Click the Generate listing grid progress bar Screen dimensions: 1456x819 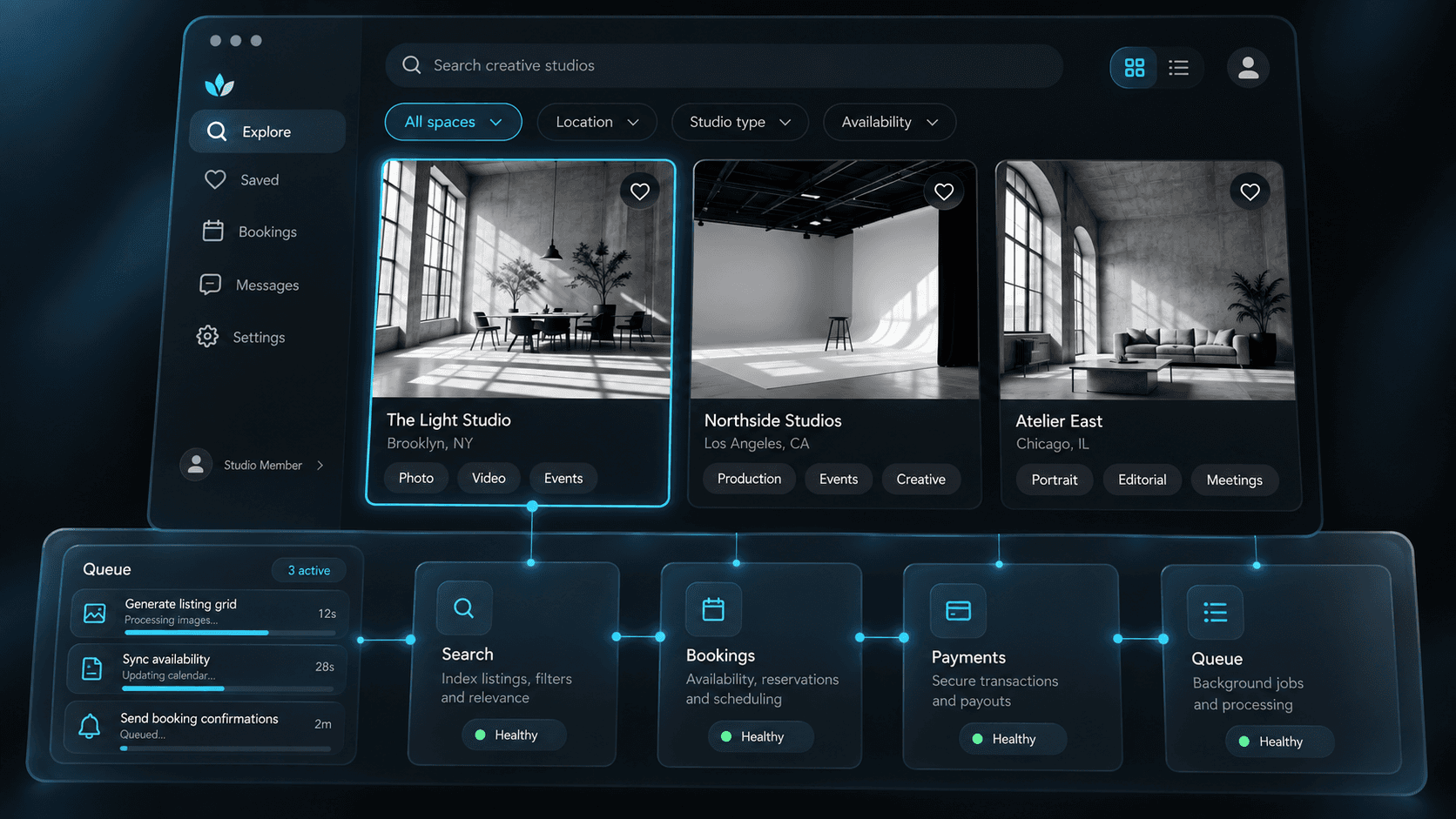click(229, 633)
